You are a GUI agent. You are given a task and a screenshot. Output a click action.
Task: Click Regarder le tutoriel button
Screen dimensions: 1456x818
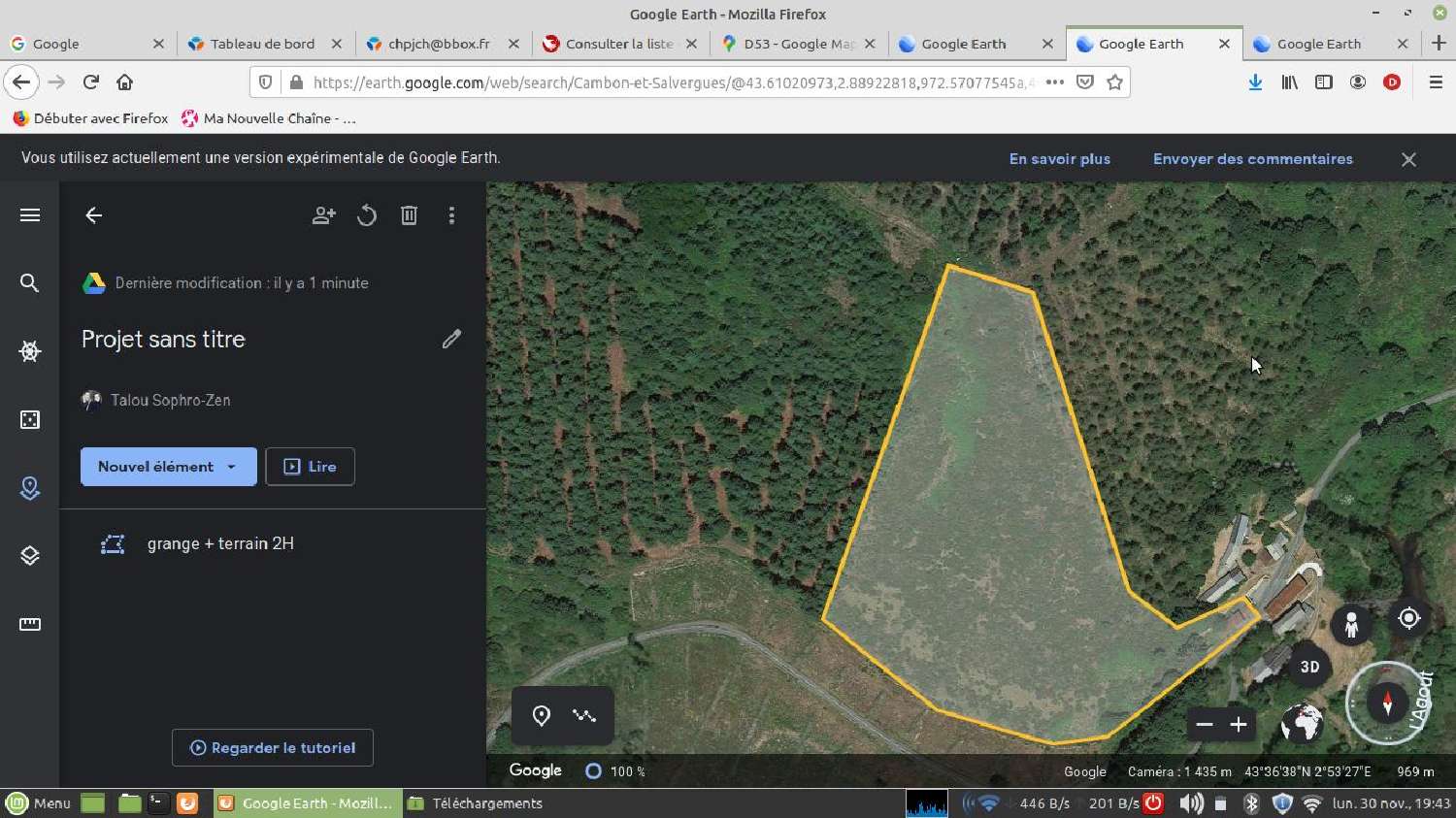pyautogui.click(x=273, y=748)
